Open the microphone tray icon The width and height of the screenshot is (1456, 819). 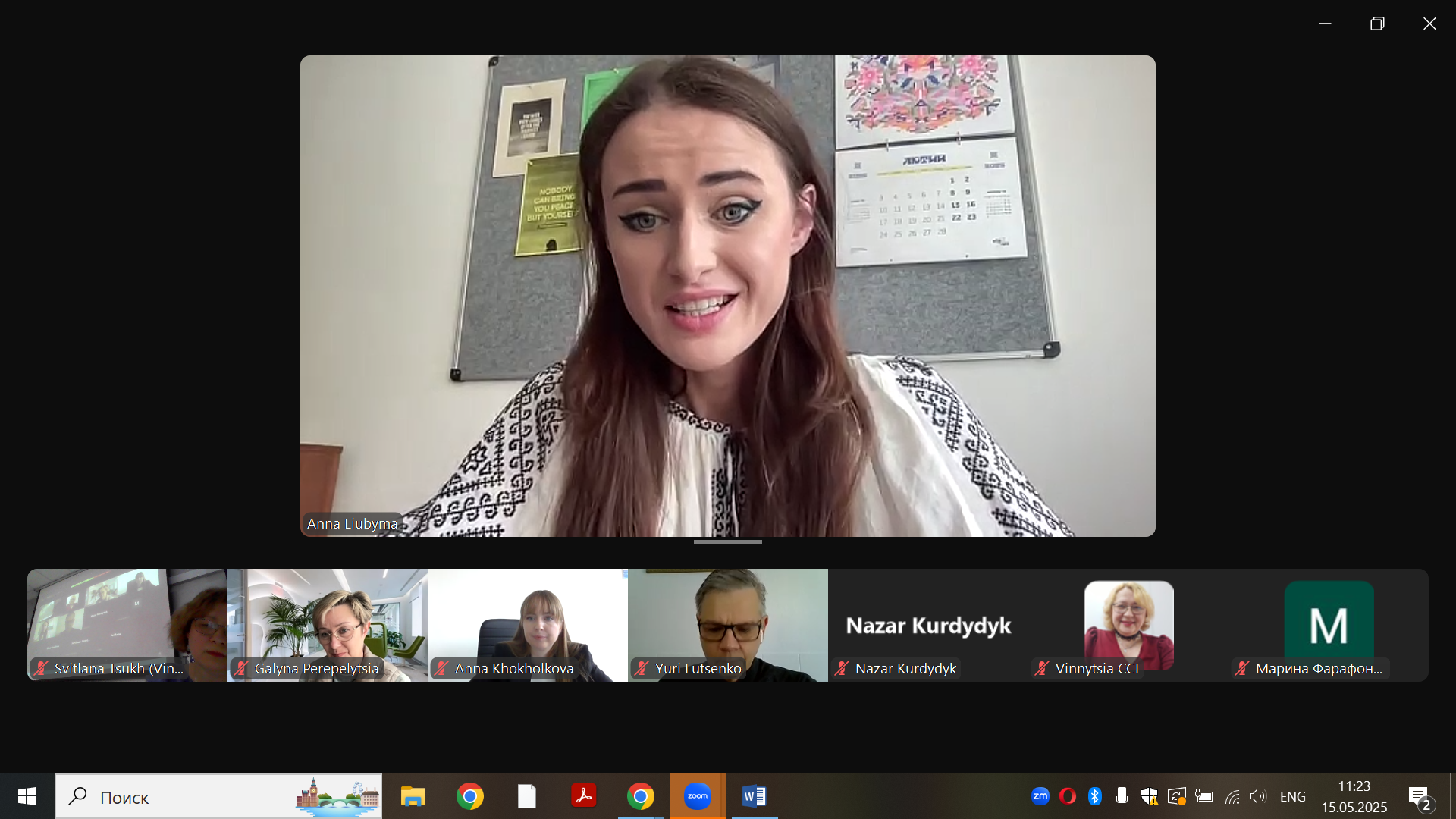tap(1122, 796)
